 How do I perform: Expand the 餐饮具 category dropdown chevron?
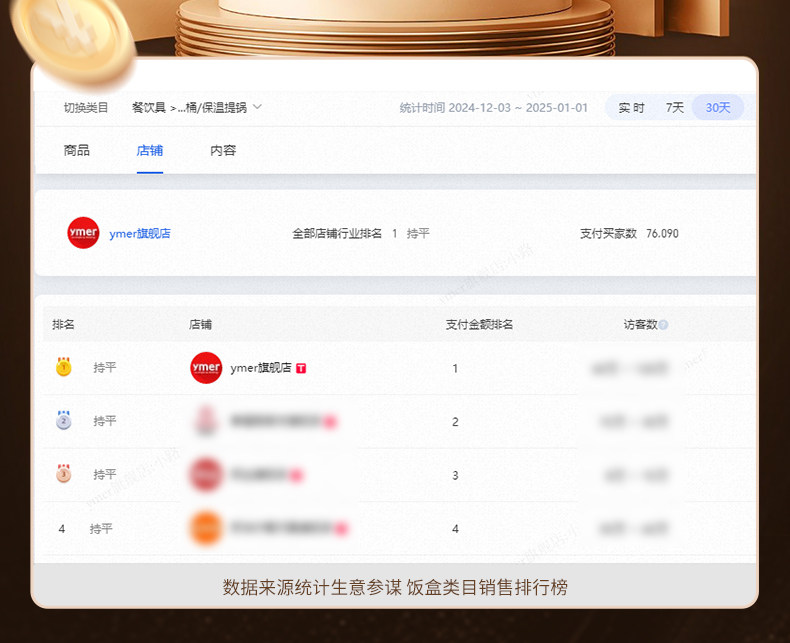point(257,107)
